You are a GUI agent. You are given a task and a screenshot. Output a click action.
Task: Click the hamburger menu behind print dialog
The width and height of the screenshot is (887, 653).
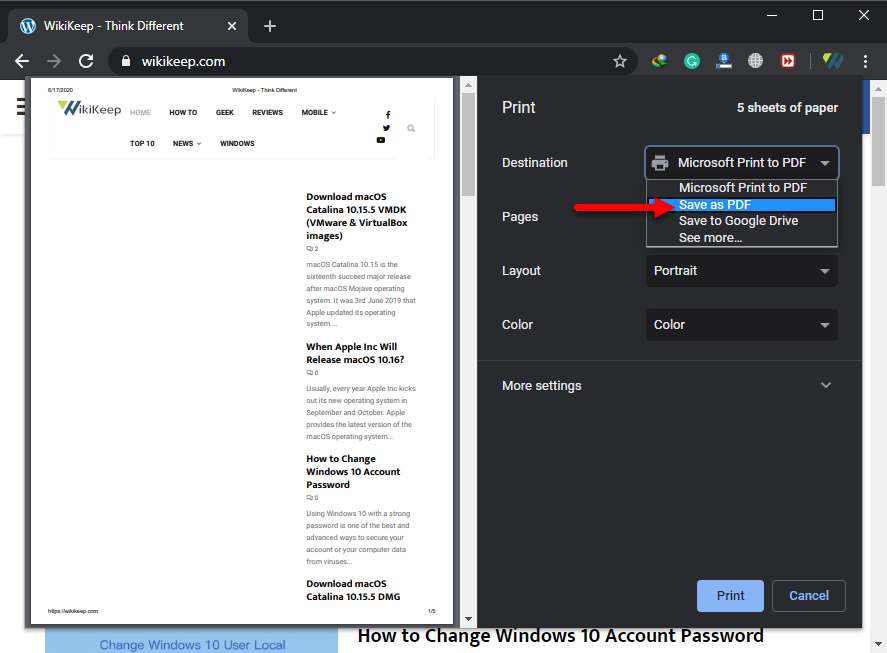[x=21, y=106]
